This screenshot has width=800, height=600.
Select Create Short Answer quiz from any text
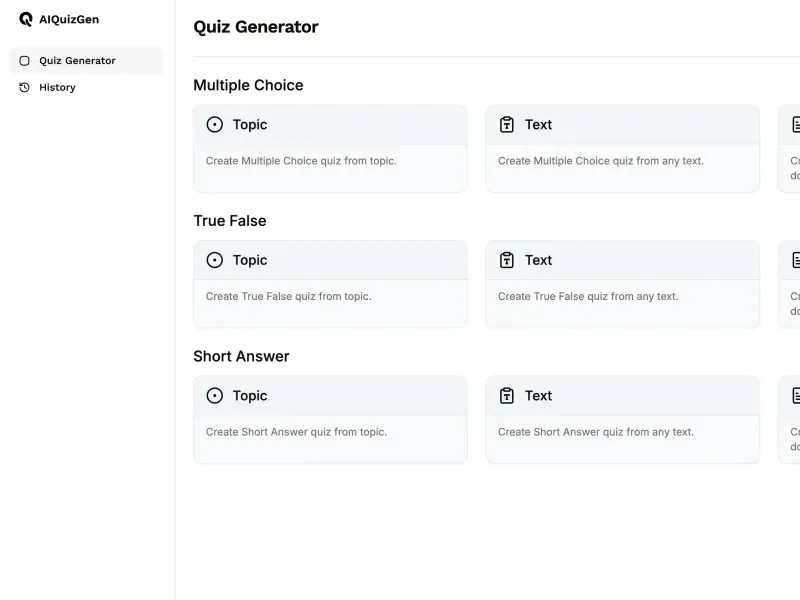pyautogui.click(x=622, y=420)
